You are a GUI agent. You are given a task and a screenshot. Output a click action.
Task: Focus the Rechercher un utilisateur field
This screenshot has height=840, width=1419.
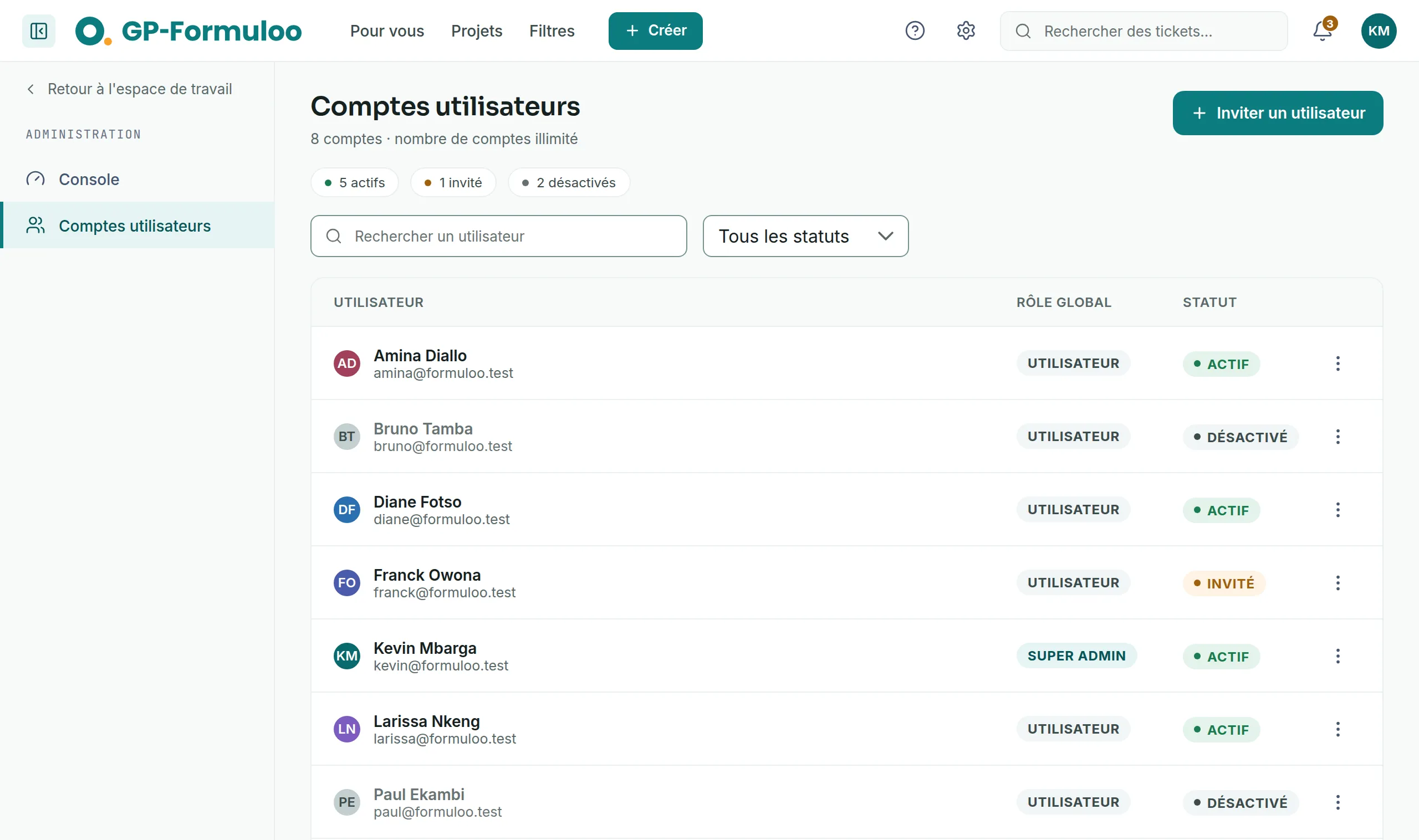pyautogui.click(x=498, y=236)
